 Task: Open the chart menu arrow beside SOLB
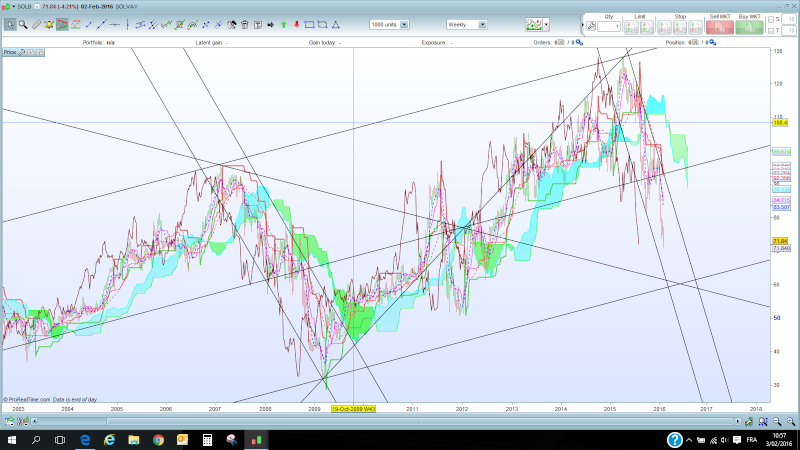(x=14, y=7)
